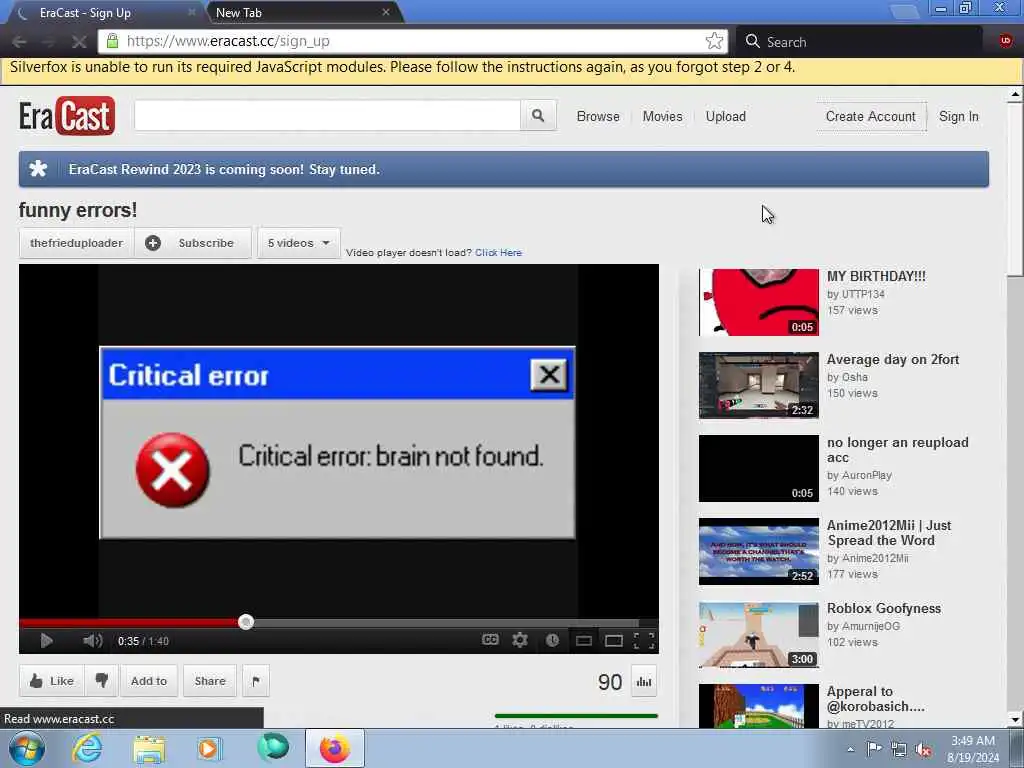Click the green padlock in address bar
1024x768 pixels.
coord(112,41)
